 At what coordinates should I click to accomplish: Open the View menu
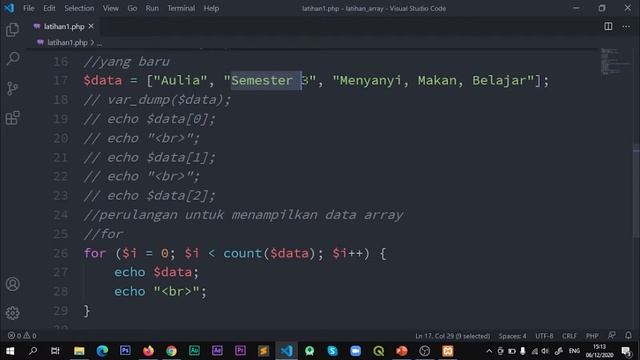[110, 8]
